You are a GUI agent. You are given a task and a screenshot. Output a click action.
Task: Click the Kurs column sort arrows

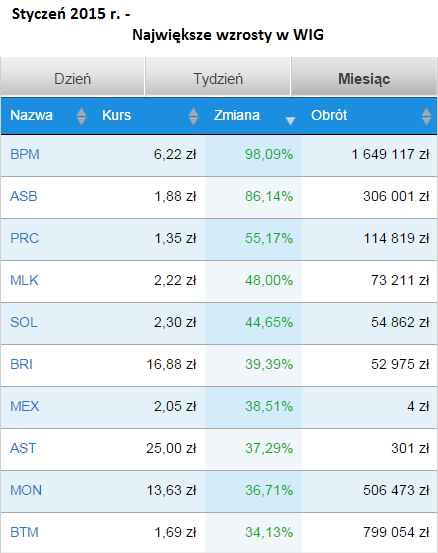pos(193,116)
